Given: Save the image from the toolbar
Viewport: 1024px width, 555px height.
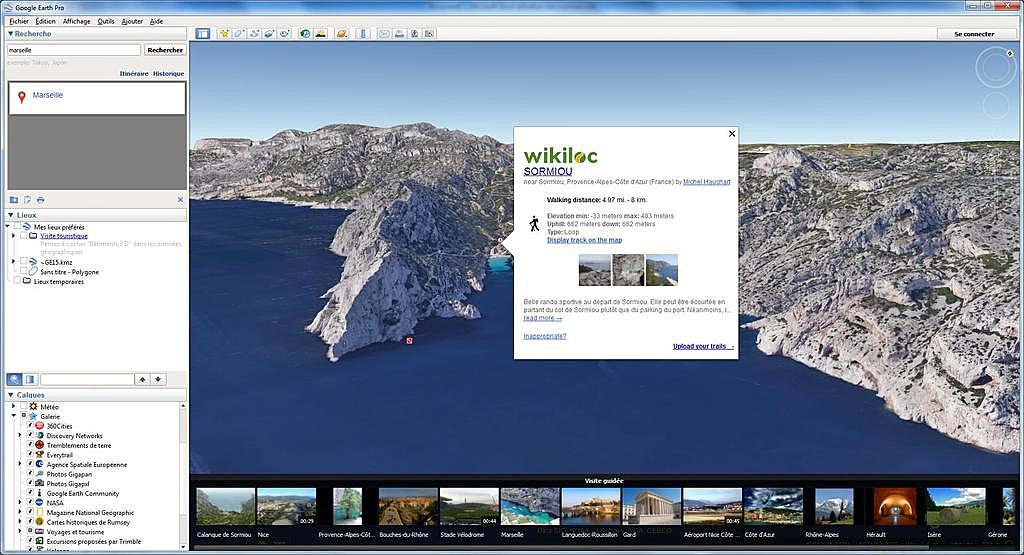Looking at the screenshot, I should (414, 33).
